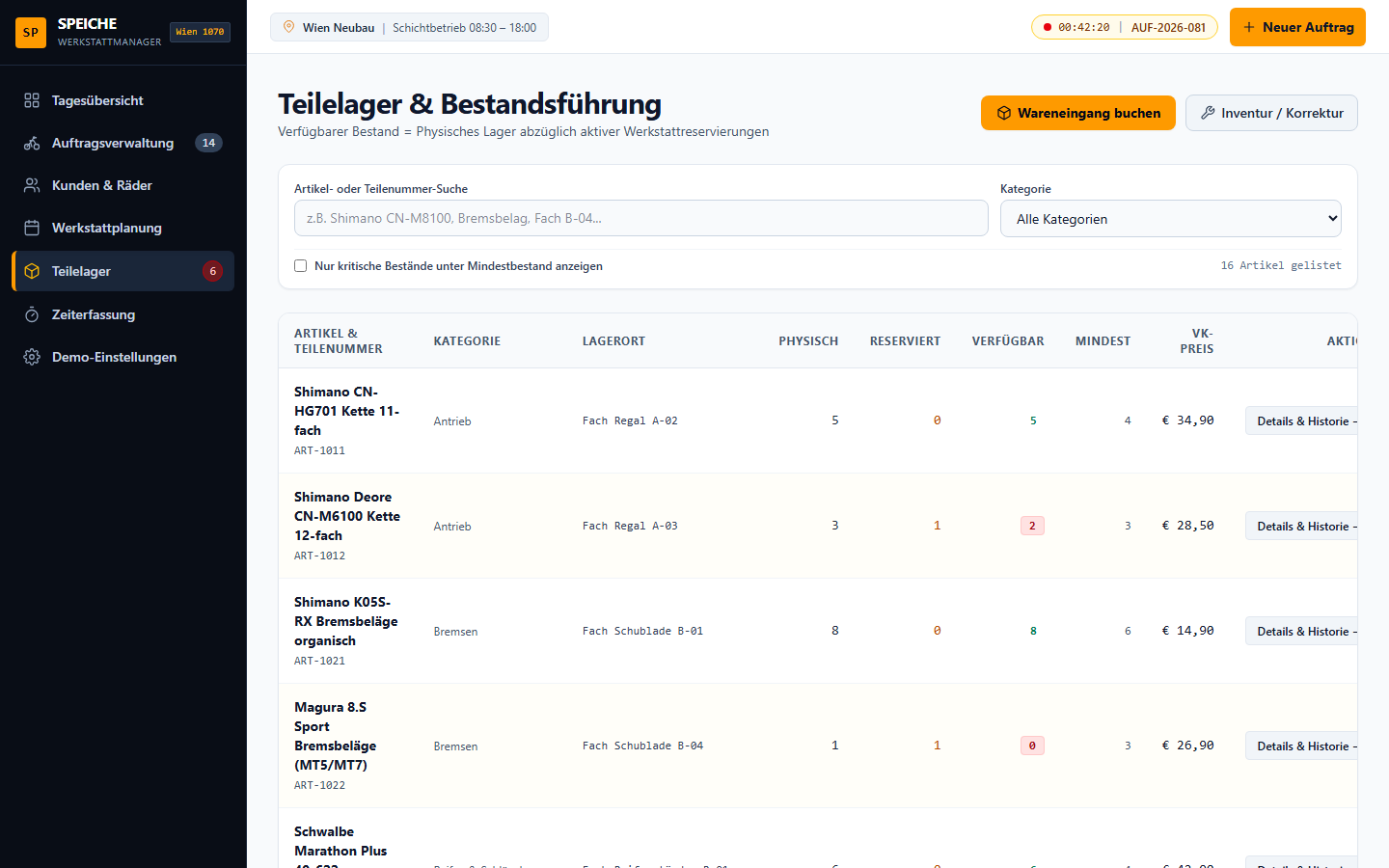
Task: Click red available badge 2 for ART-1012
Action: pyautogui.click(x=1032, y=526)
